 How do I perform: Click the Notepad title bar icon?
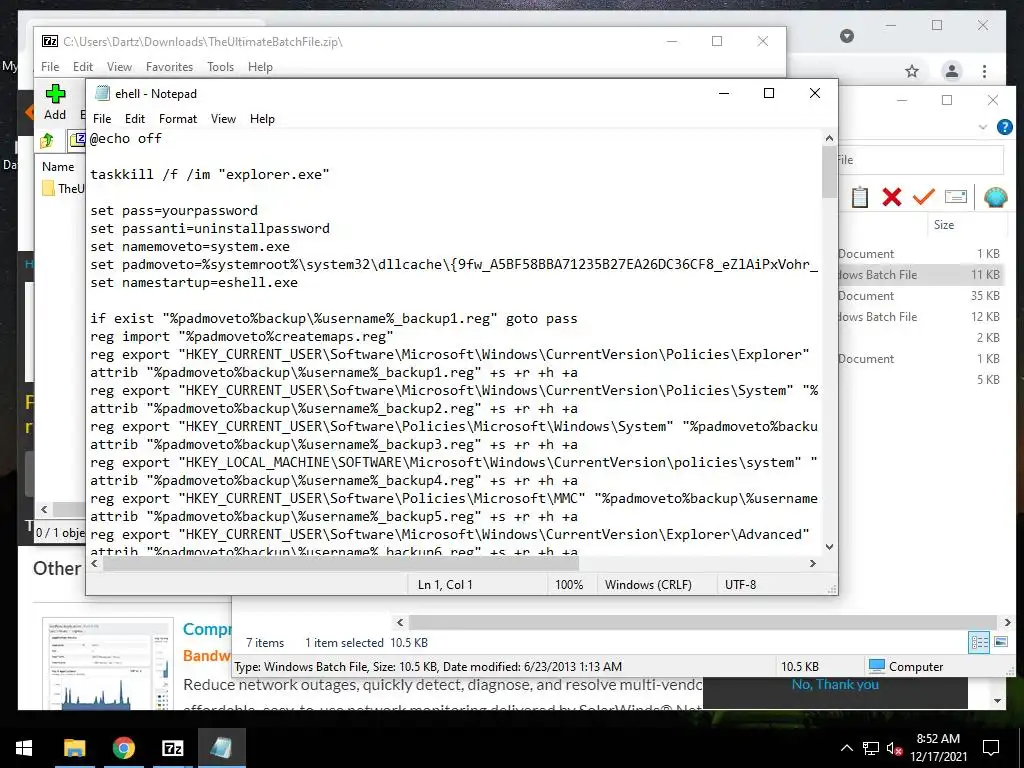tap(102, 93)
